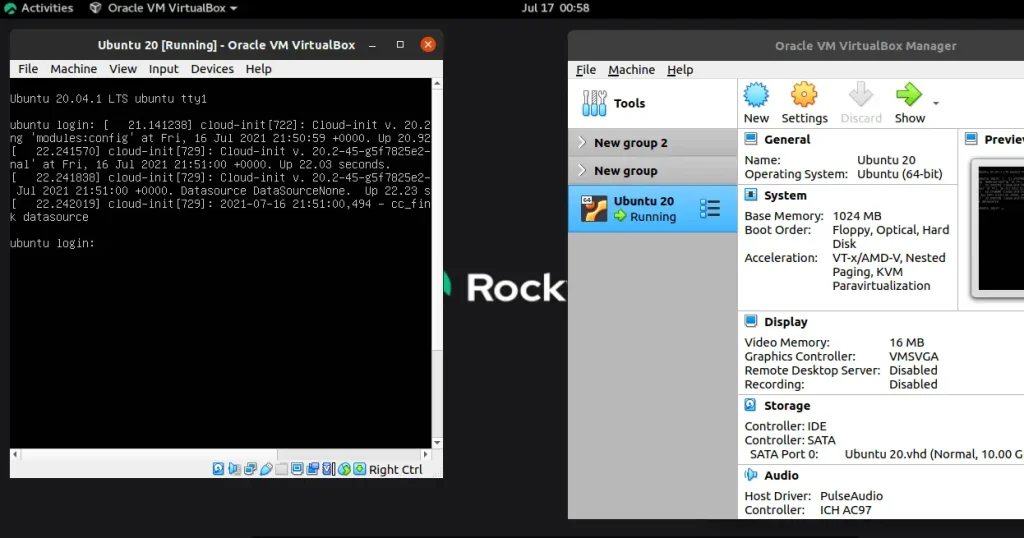Click the VM window scroll-up arrow

tap(437, 84)
